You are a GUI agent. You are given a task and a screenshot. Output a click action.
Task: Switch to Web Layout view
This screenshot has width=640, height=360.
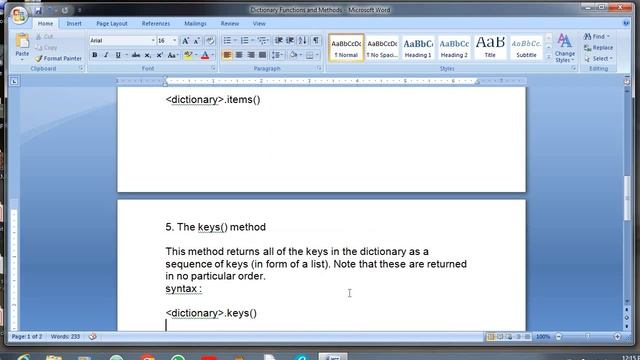(509, 337)
